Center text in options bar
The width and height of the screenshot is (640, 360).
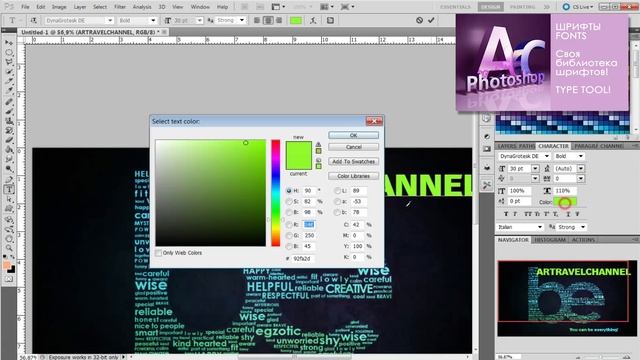[268, 20]
